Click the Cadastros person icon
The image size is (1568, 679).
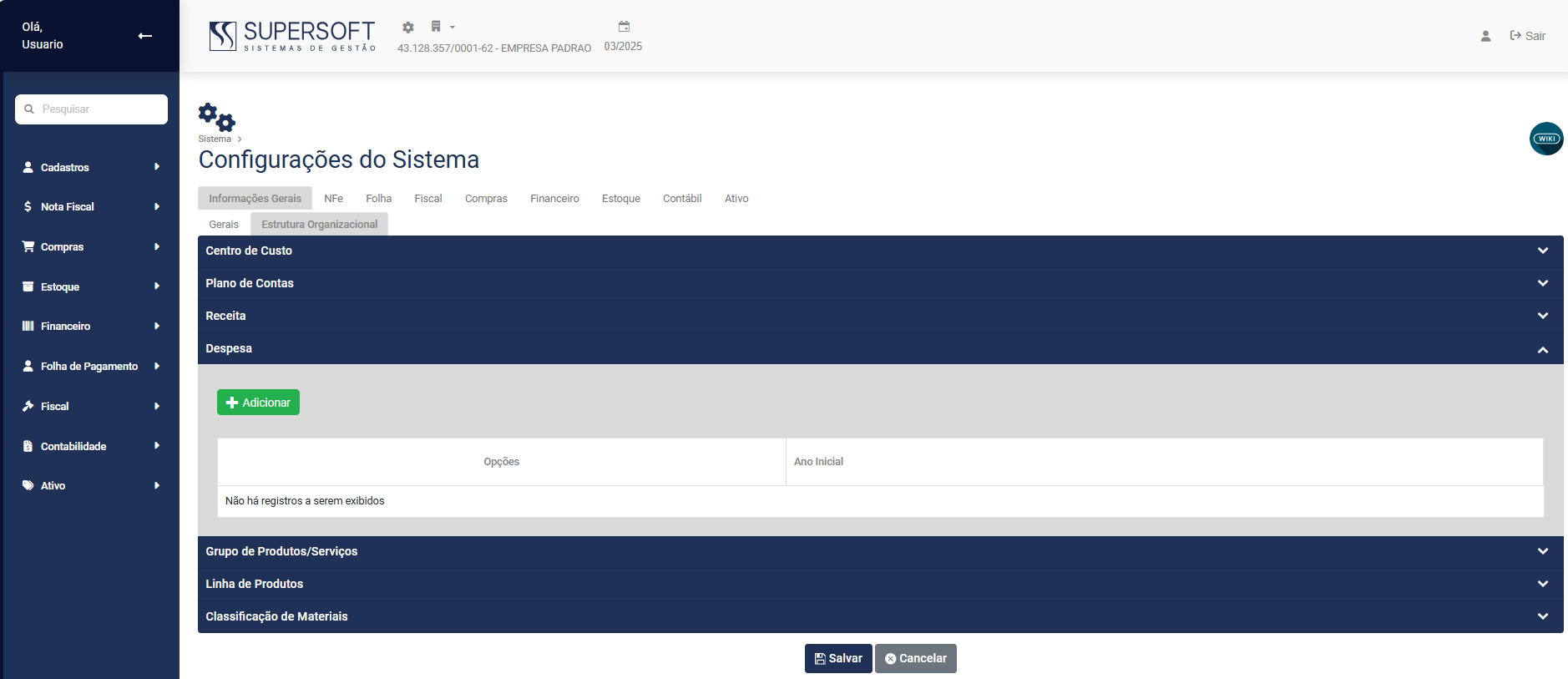(28, 167)
